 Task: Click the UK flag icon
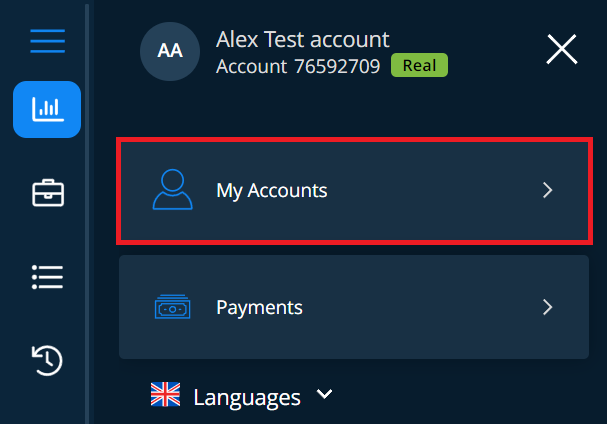pyautogui.click(x=165, y=394)
